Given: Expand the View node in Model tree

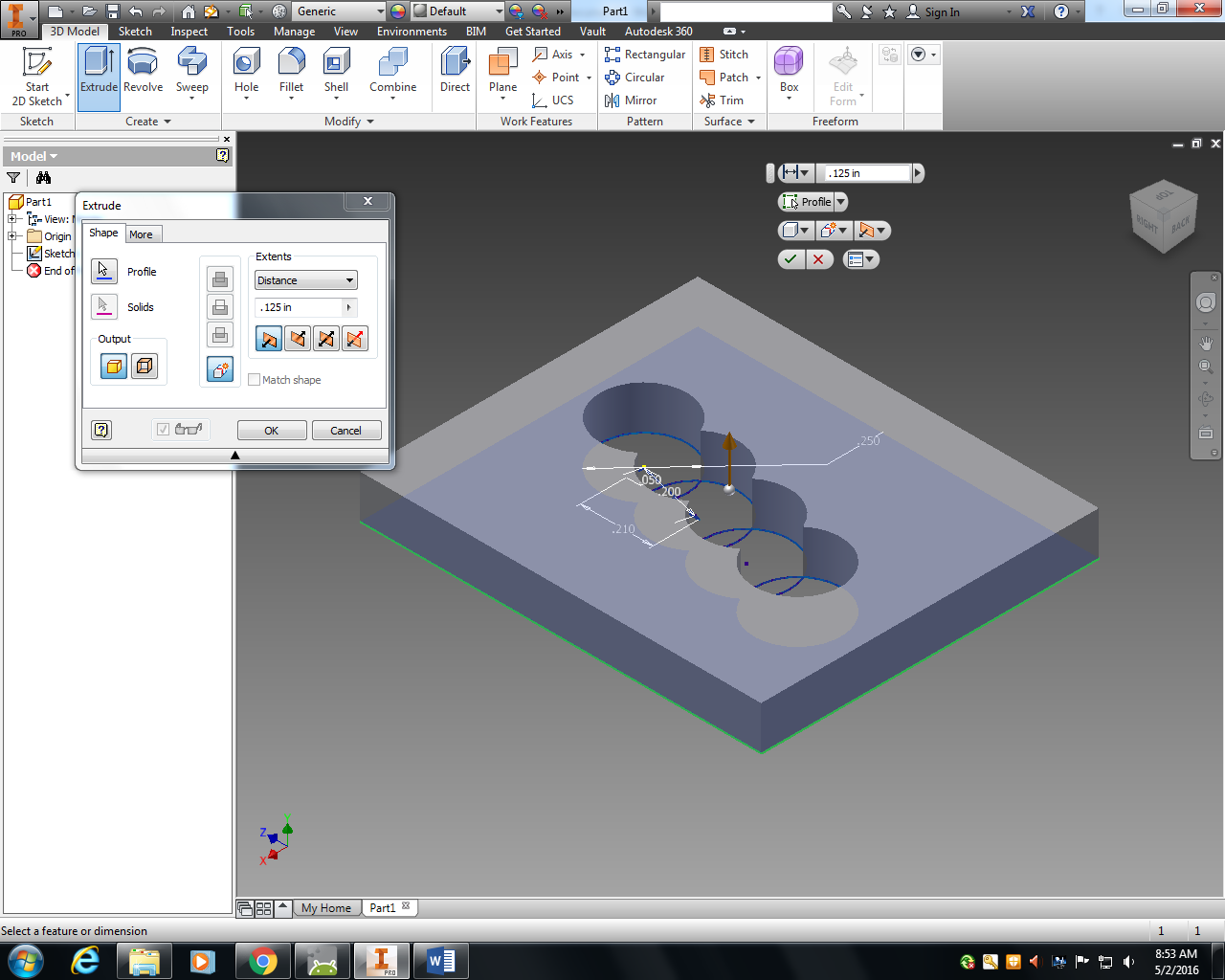Looking at the screenshot, I should click(x=12, y=219).
